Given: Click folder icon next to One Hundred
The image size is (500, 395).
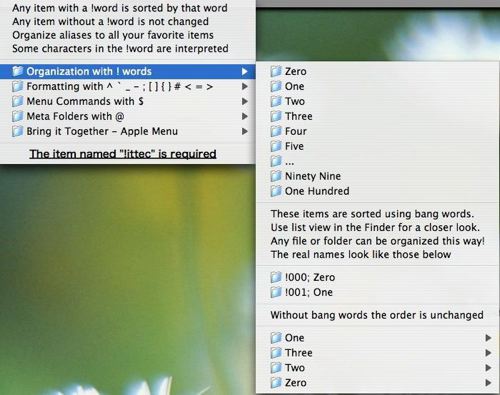Looking at the screenshot, I should (x=276, y=191).
